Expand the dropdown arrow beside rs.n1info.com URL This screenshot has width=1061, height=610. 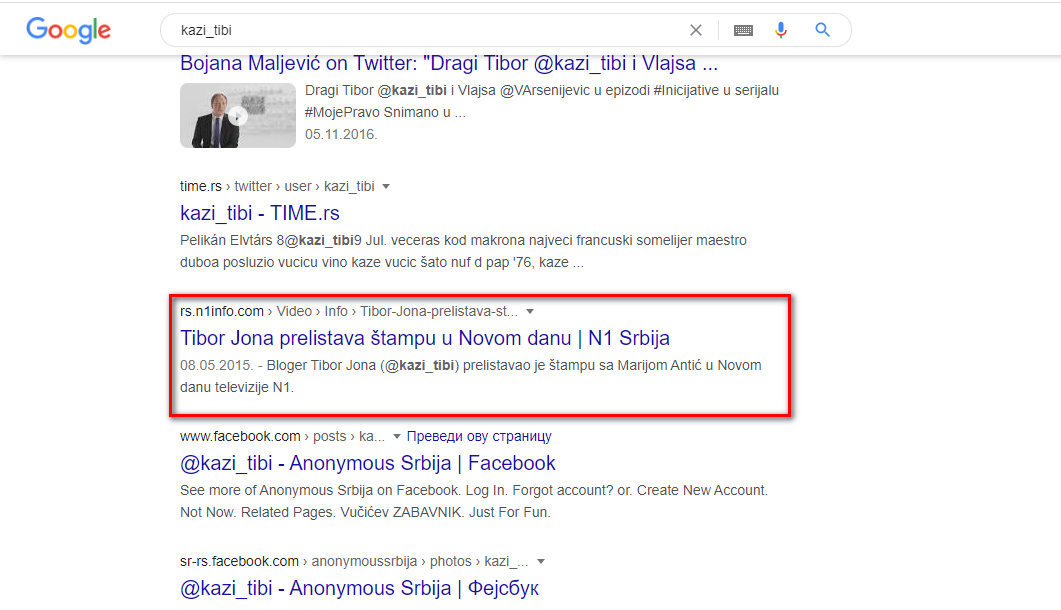(530, 311)
